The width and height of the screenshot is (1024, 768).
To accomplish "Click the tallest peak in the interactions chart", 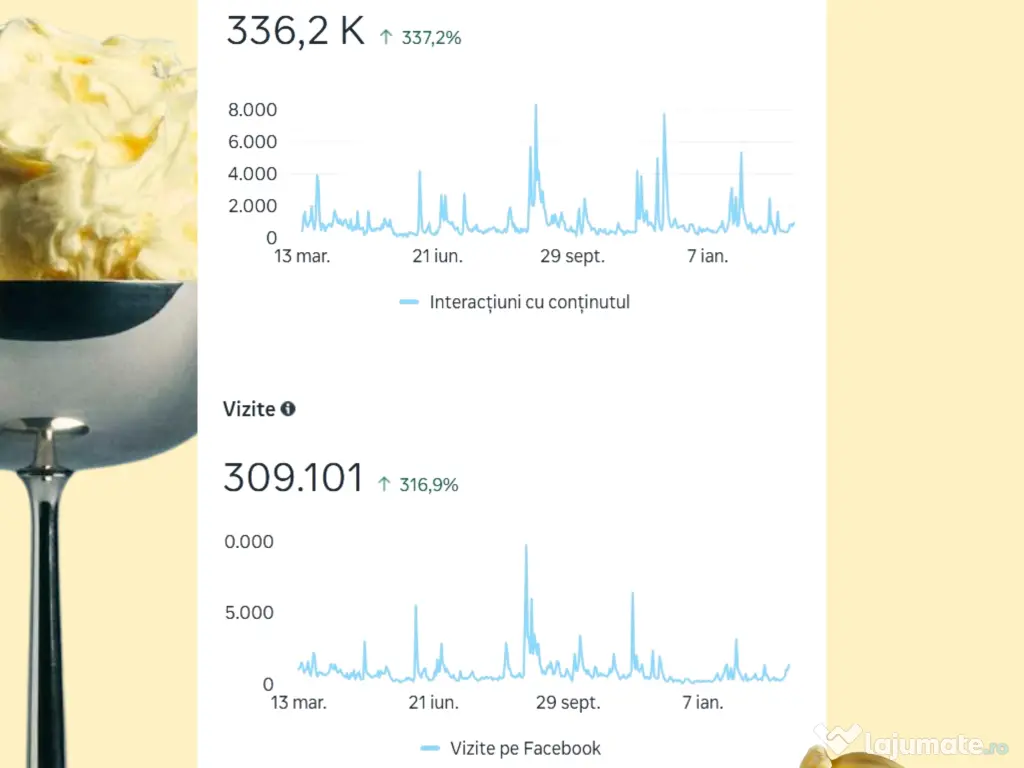I will click(536, 106).
